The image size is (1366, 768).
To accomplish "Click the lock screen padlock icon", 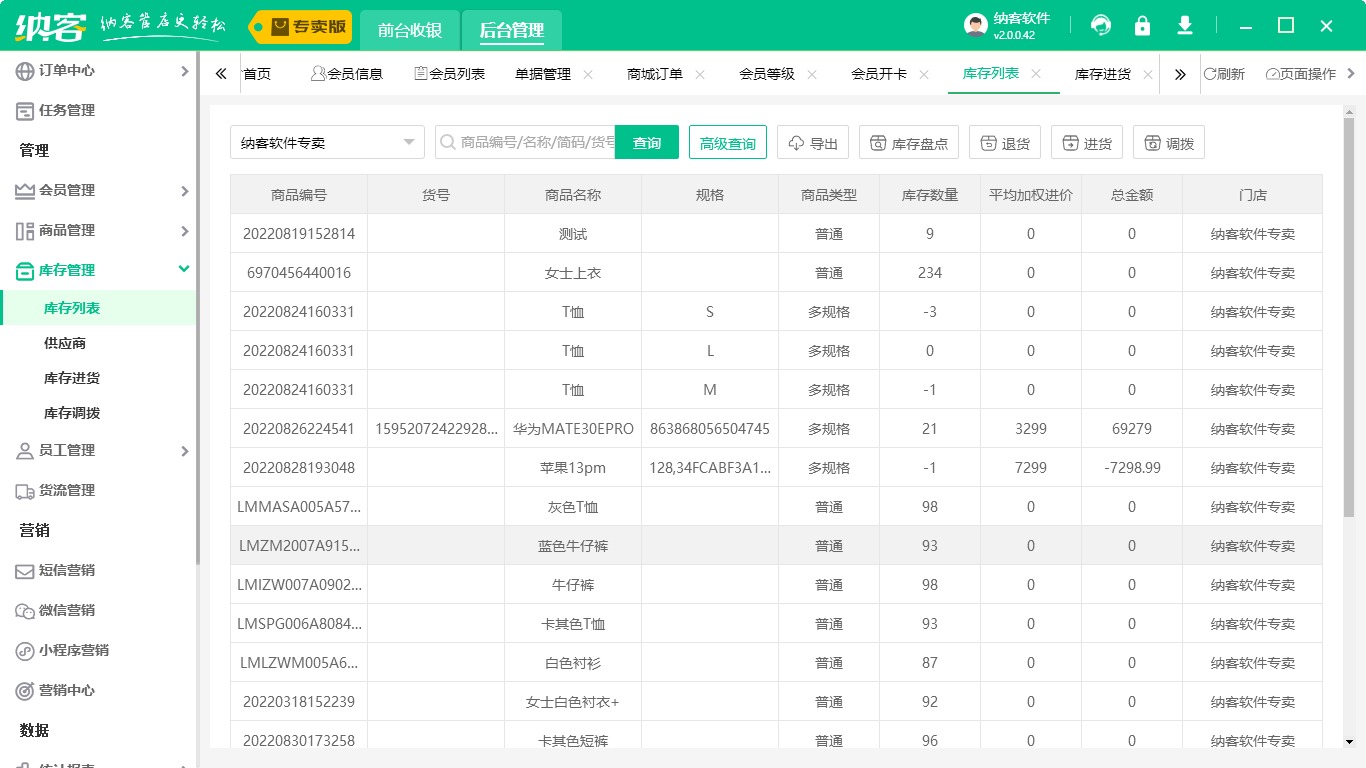I will pyautogui.click(x=1142, y=26).
